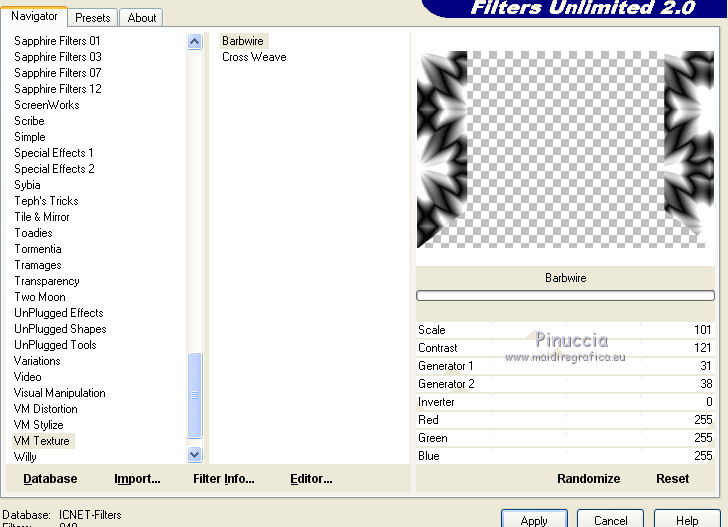Select the Barbwire filter
This screenshot has width=728, height=527.
(243, 41)
